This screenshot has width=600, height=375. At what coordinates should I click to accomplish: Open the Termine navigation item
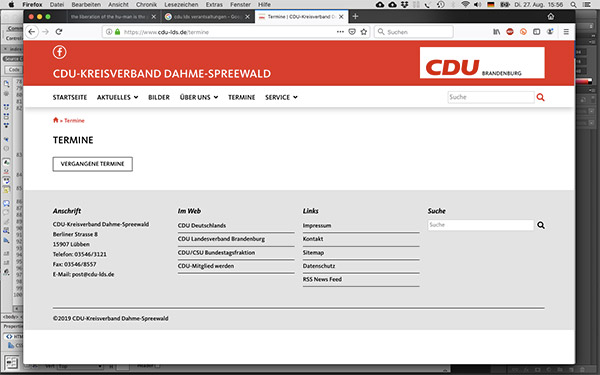pyautogui.click(x=241, y=97)
